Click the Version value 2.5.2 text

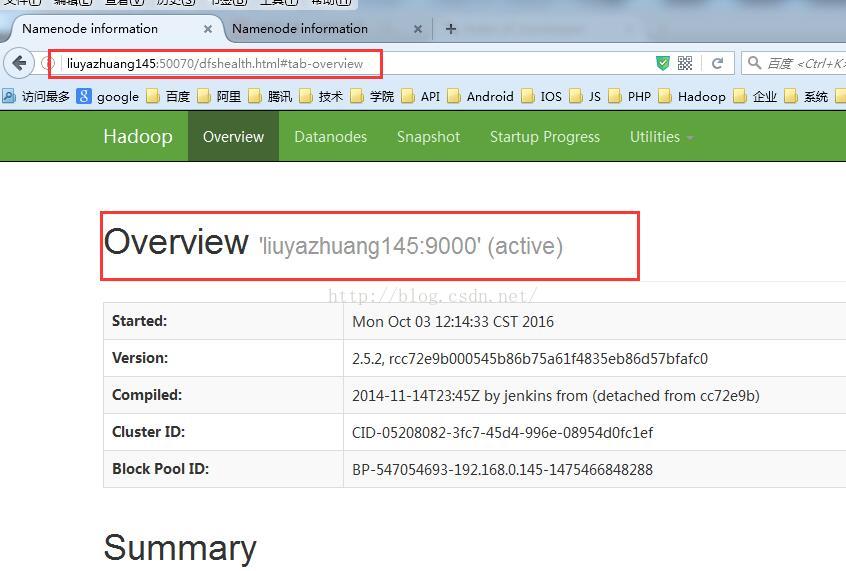(530, 358)
